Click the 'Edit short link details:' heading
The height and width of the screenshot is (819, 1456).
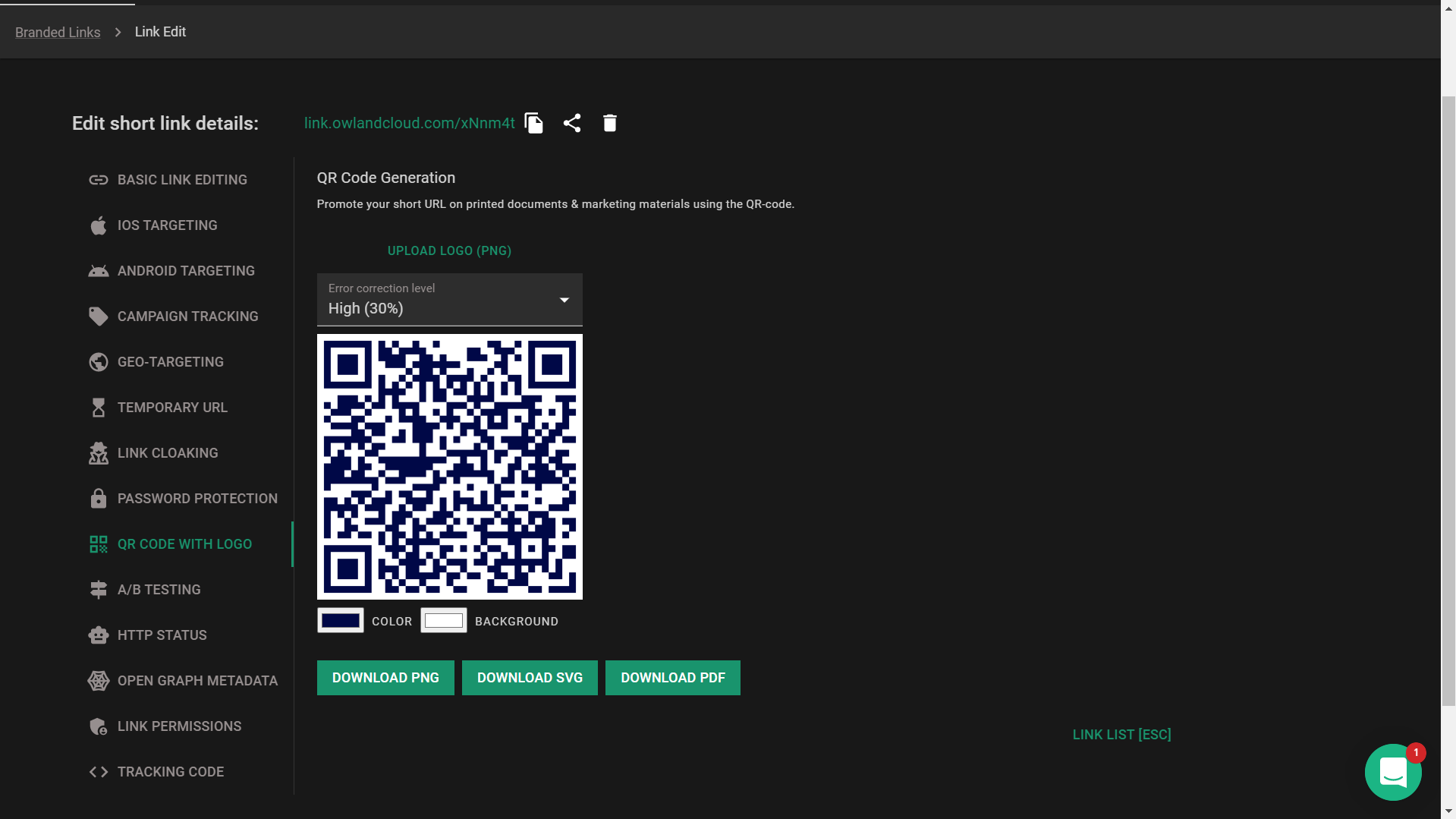(165, 124)
